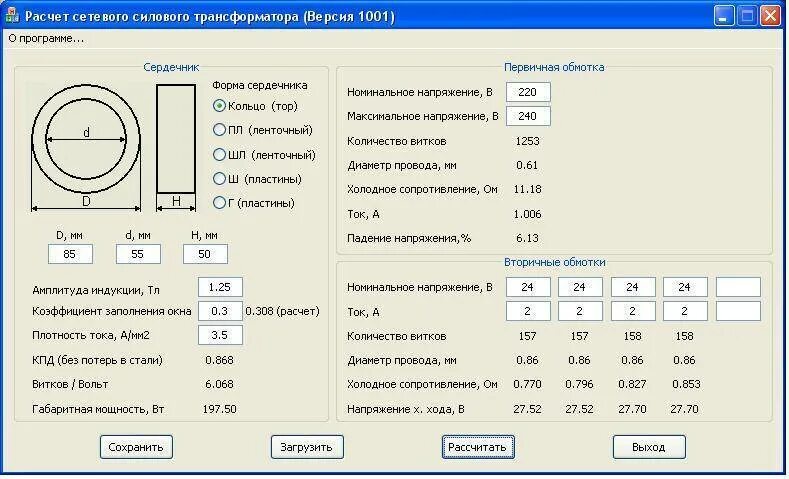Viewport: 789px width, 479px height.
Task: Click fourth secondary voltage field 24
Action: [x=685, y=287]
